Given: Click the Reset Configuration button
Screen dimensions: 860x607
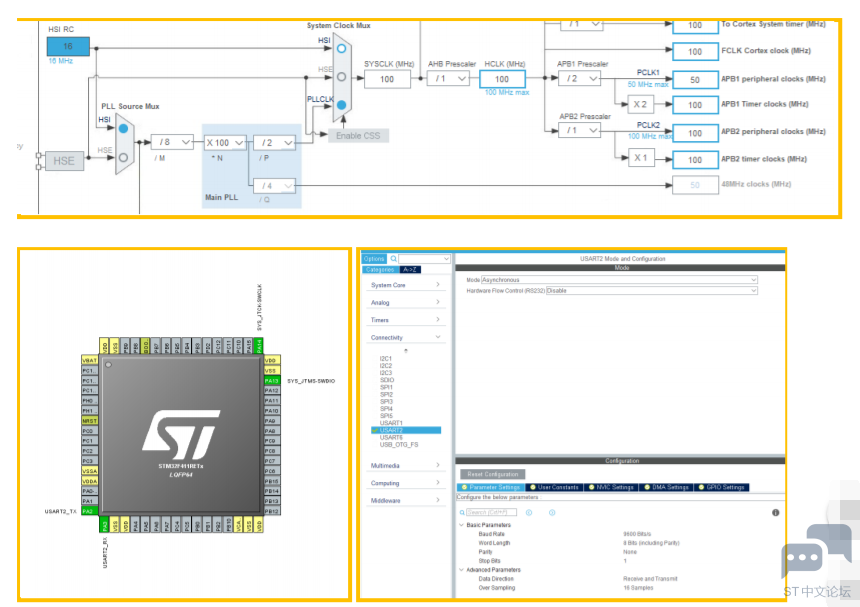Looking at the screenshot, I should (x=493, y=474).
